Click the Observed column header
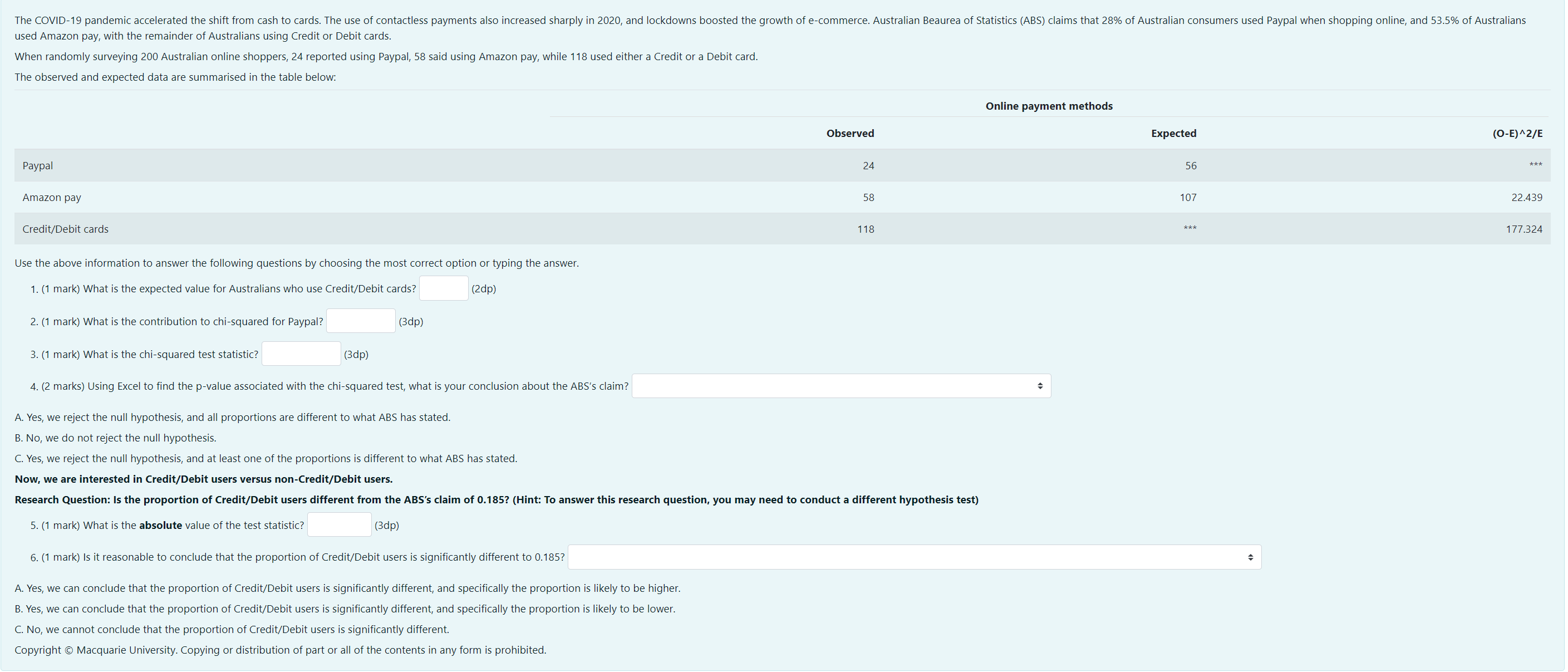The image size is (1568, 672). click(850, 133)
